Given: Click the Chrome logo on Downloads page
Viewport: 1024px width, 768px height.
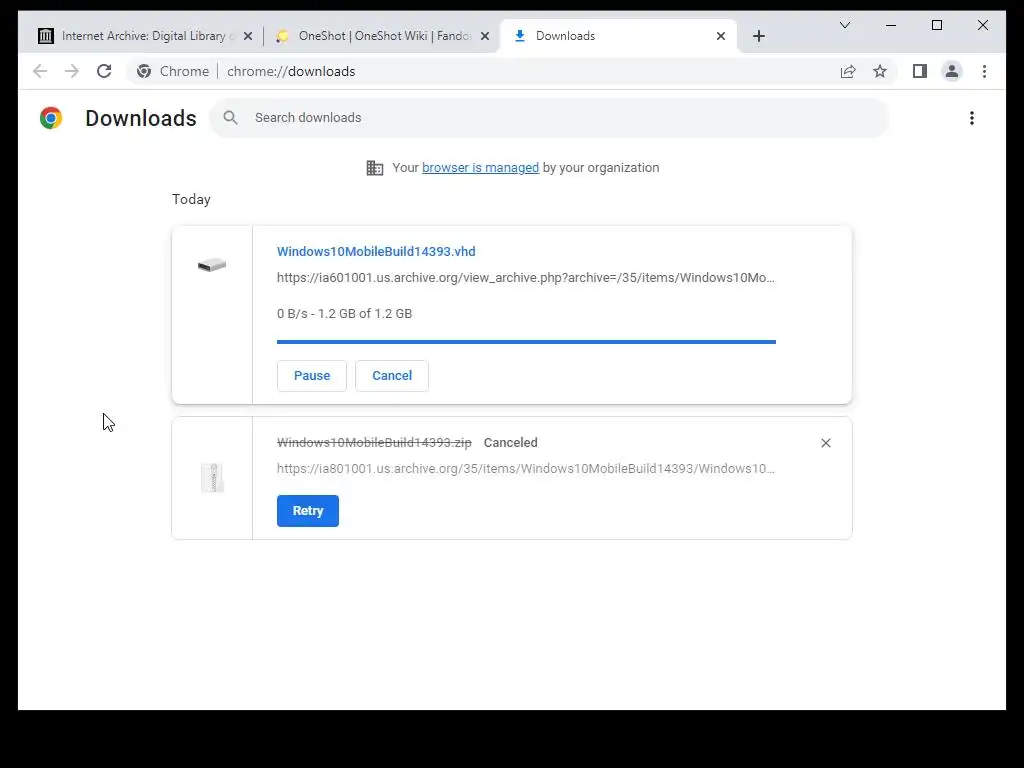Looking at the screenshot, I should (51, 118).
